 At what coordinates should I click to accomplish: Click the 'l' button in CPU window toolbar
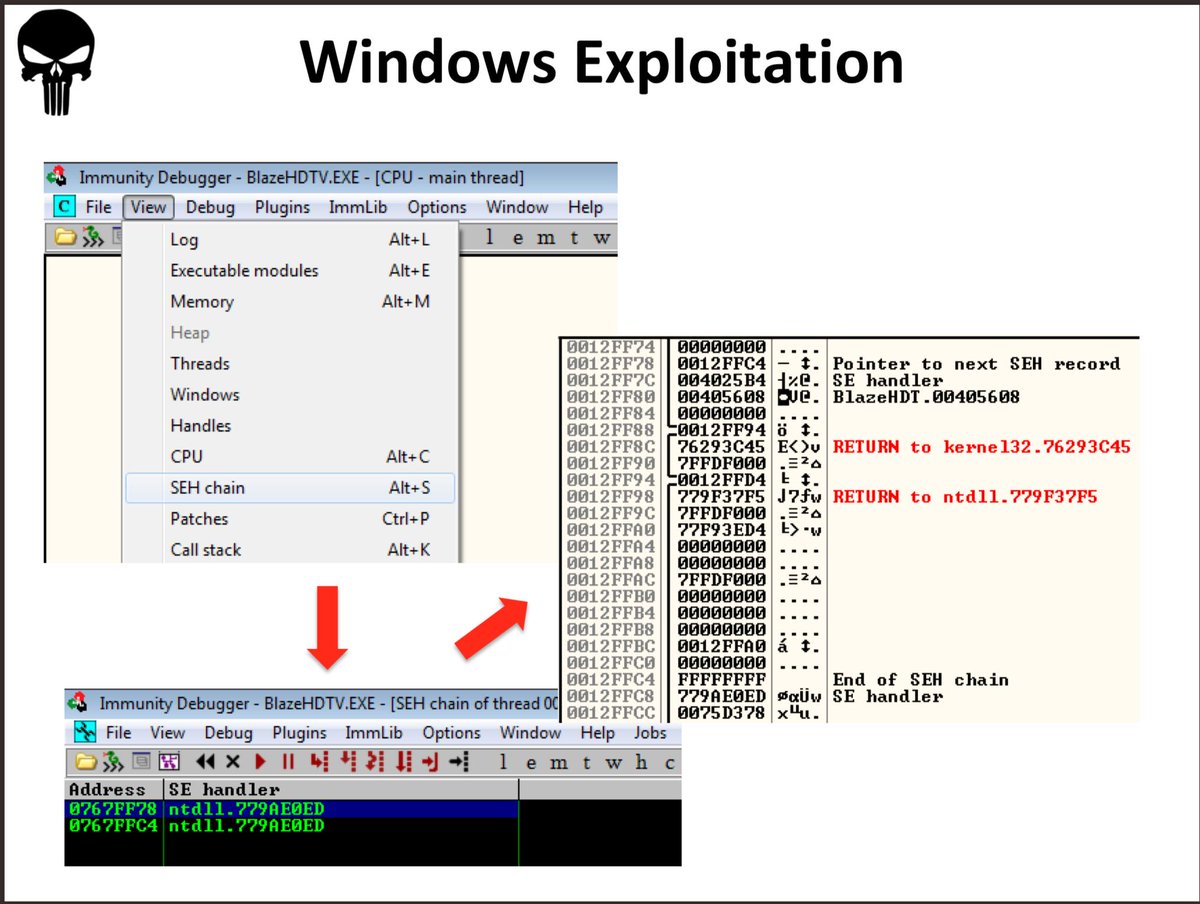click(x=490, y=237)
